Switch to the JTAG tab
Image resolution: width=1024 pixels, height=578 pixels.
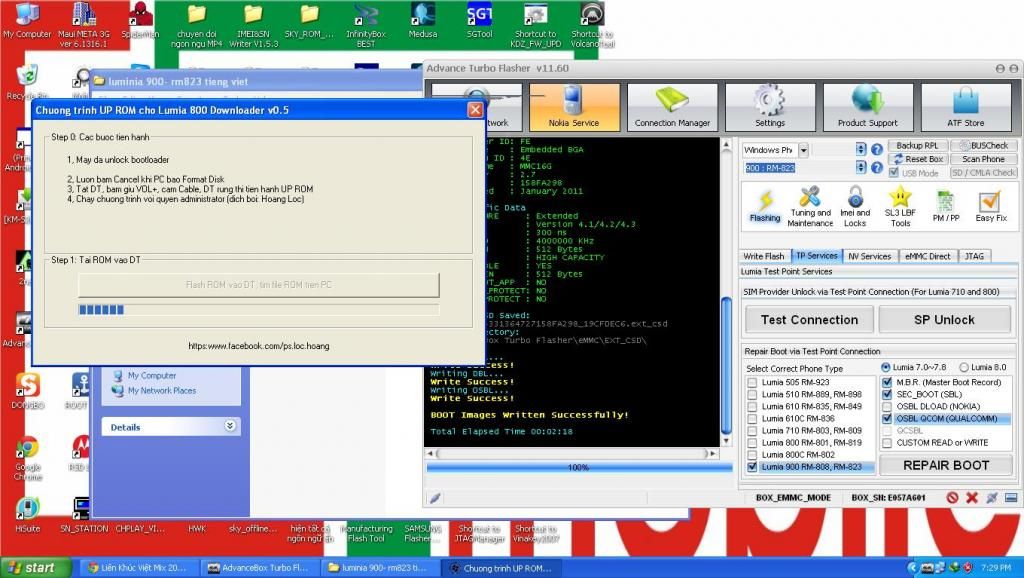coord(974,256)
